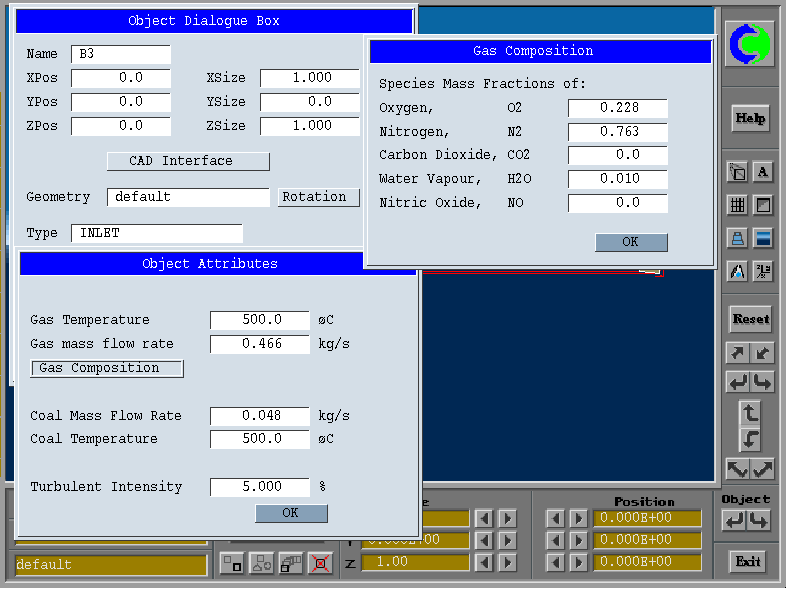Open the Help button
The width and height of the screenshot is (787, 589).
point(750,118)
